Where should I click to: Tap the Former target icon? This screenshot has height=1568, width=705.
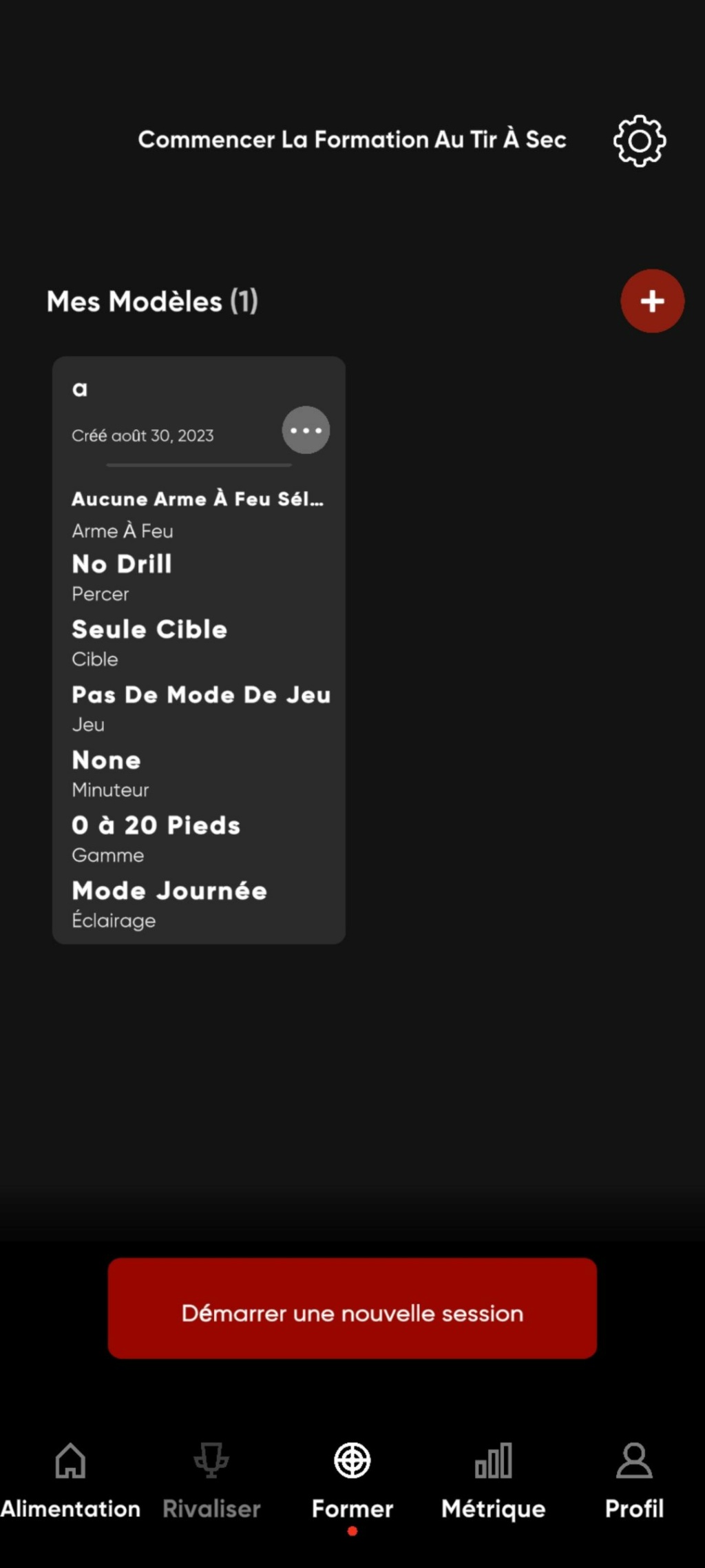[352, 1461]
